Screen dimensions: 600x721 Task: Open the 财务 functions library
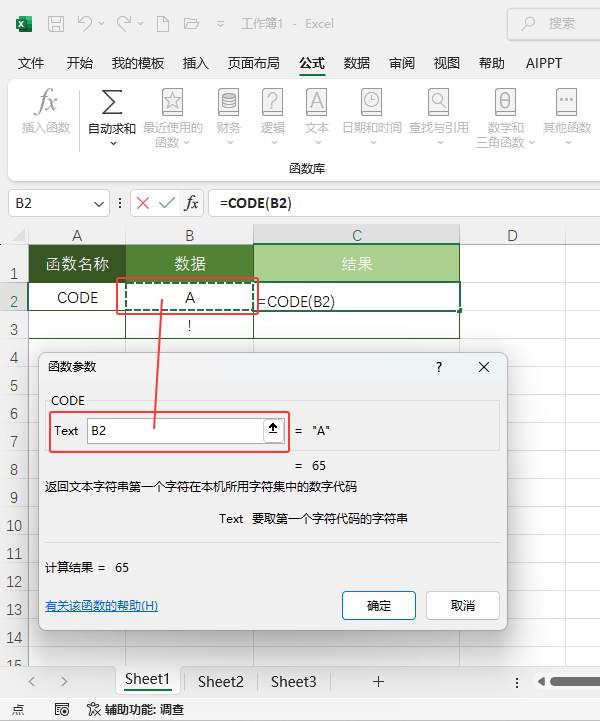229,117
